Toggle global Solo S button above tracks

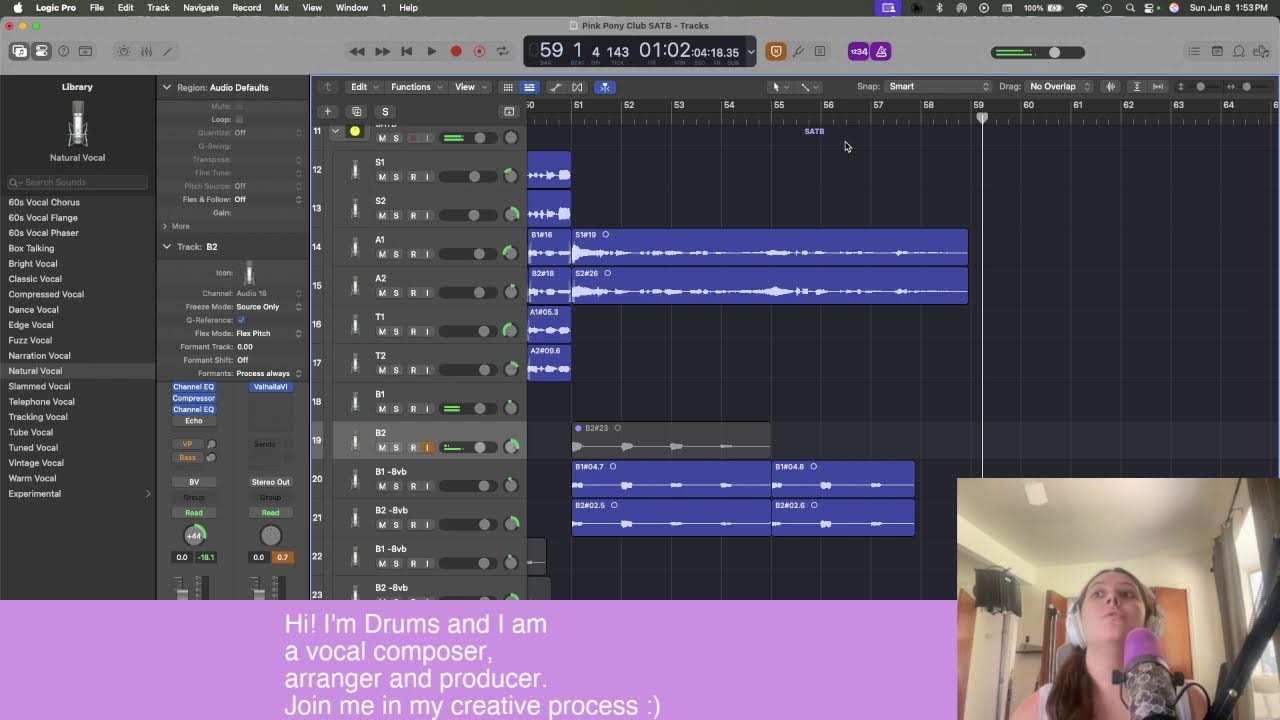(385, 111)
